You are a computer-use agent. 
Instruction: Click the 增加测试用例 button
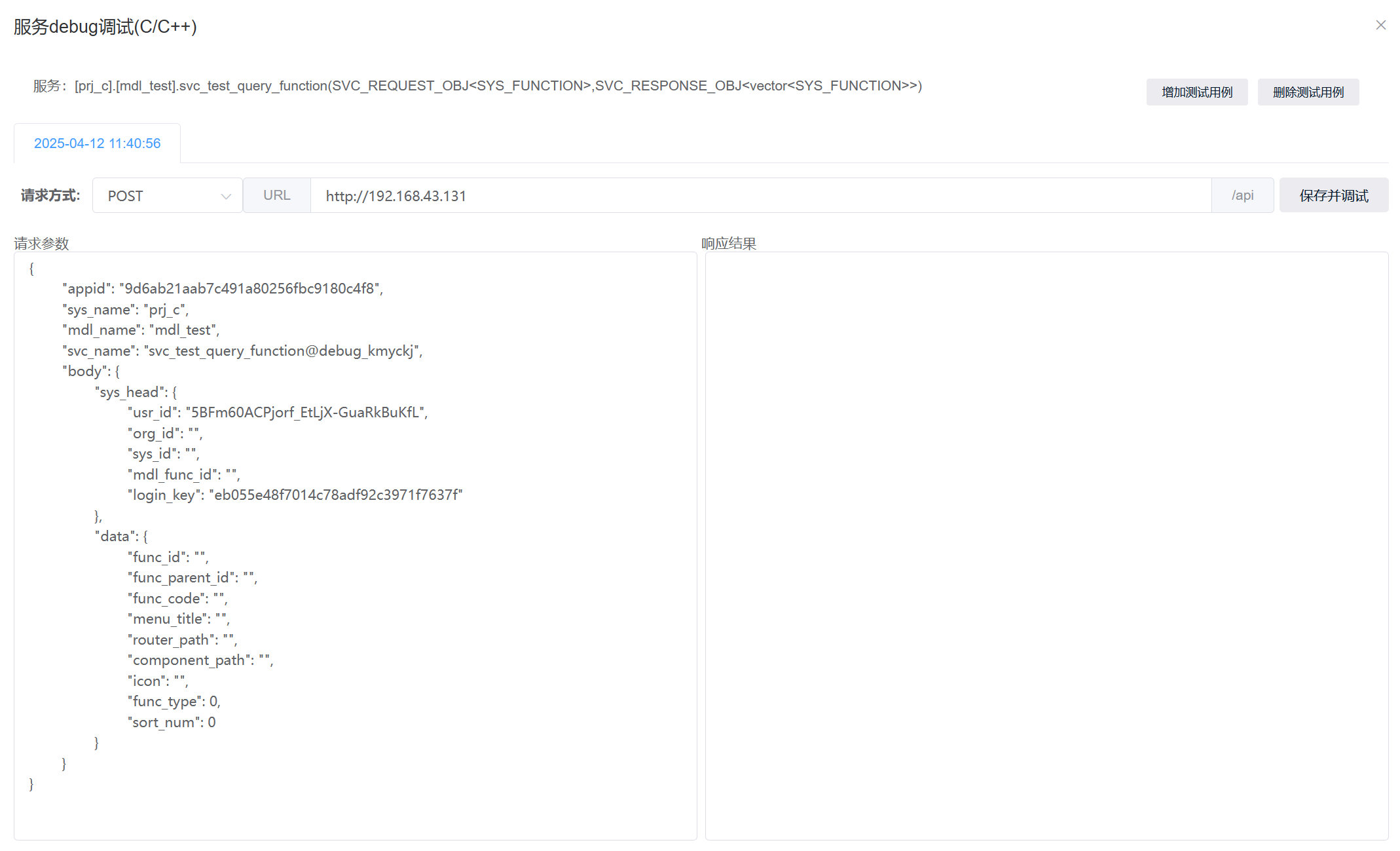pos(1196,92)
